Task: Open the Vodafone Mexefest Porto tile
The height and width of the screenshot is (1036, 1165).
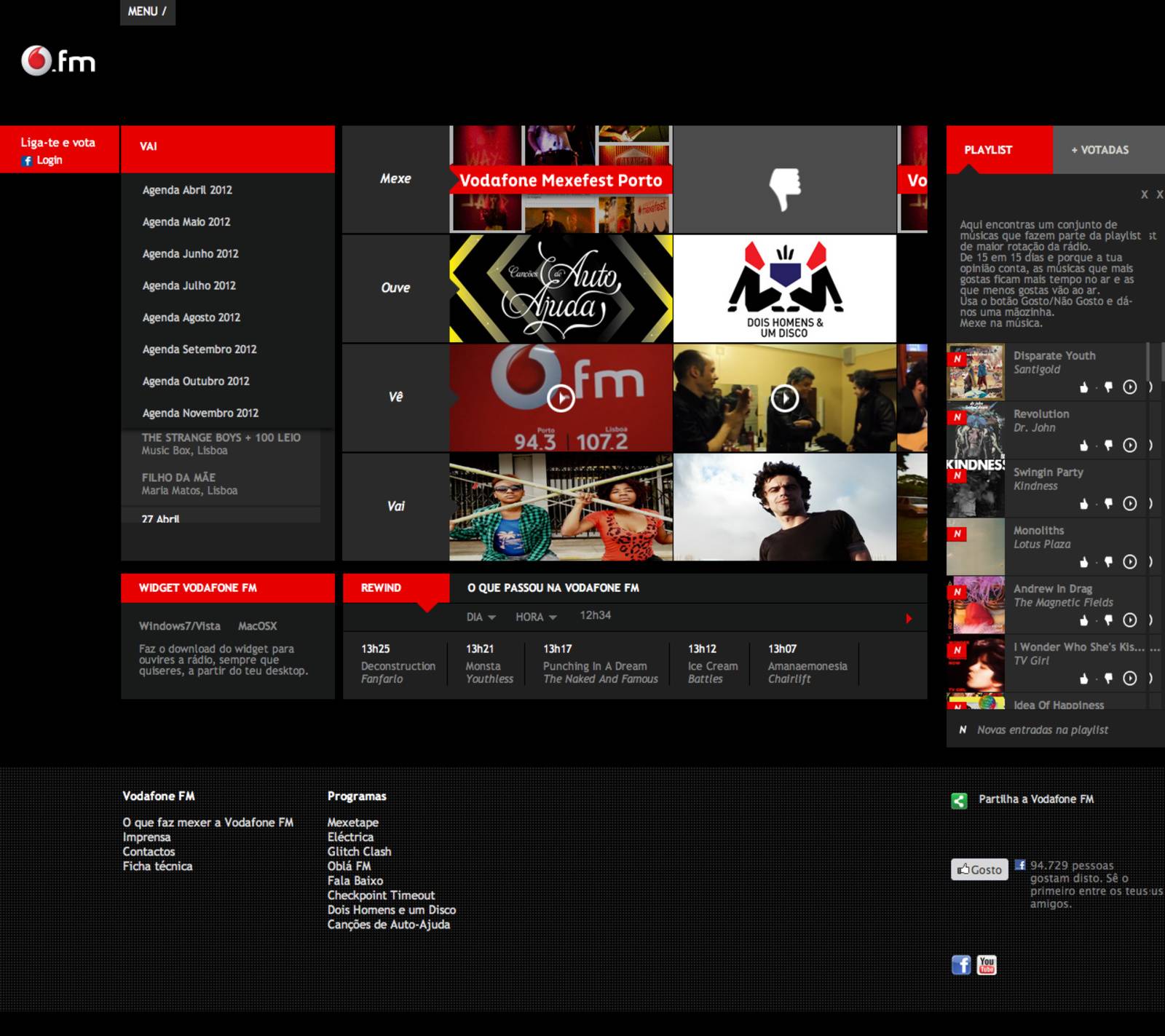Action: tap(561, 180)
